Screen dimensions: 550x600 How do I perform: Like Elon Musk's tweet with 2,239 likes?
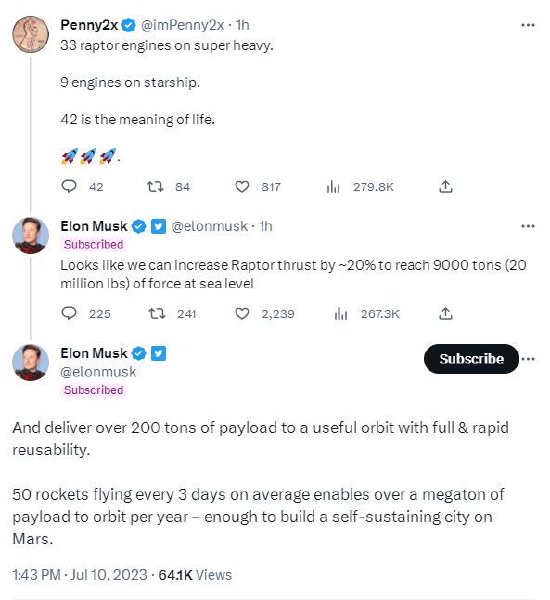pyautogui.click(x=242, y=314)
